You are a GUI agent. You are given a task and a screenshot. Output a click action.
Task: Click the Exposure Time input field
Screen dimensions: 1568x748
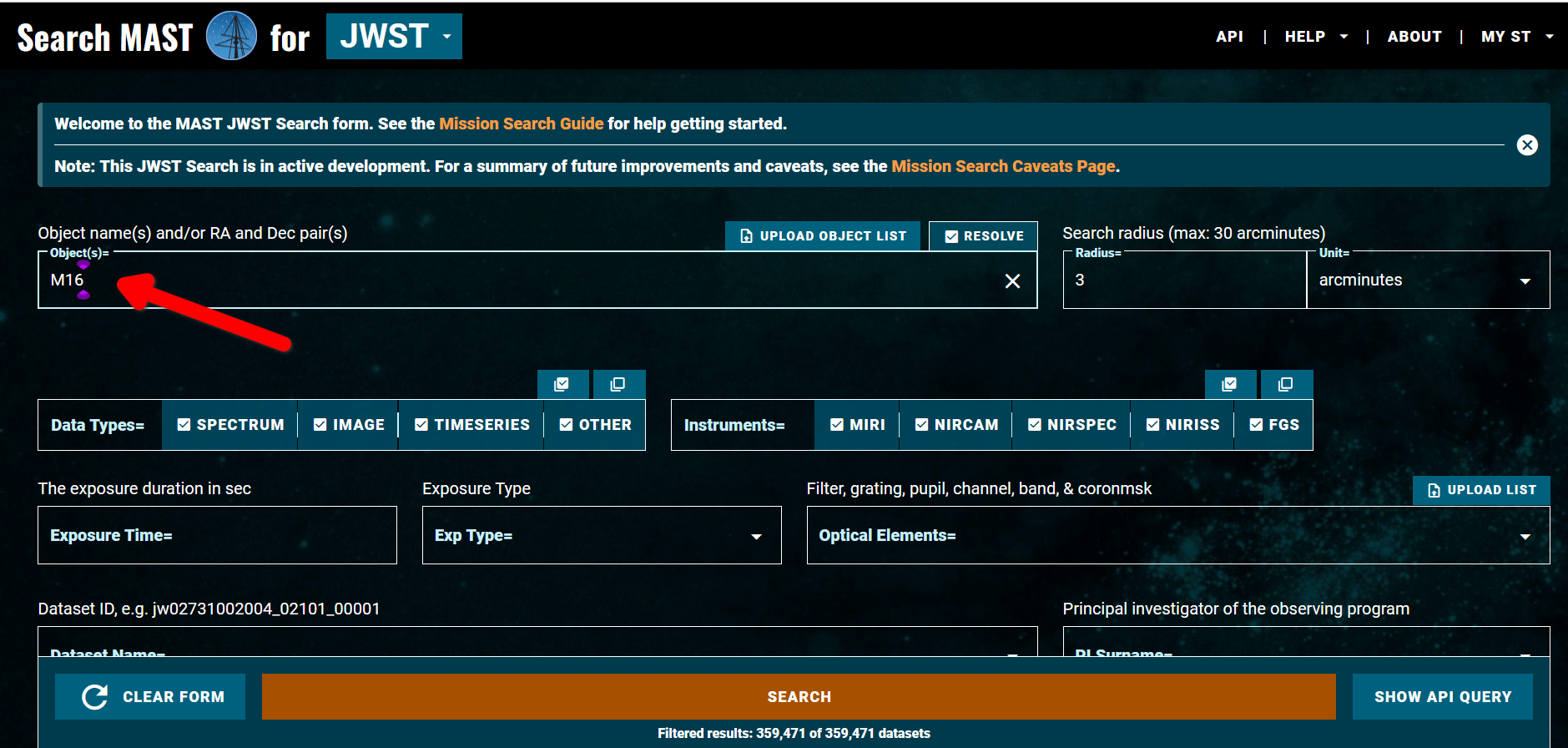pos(217,535)
